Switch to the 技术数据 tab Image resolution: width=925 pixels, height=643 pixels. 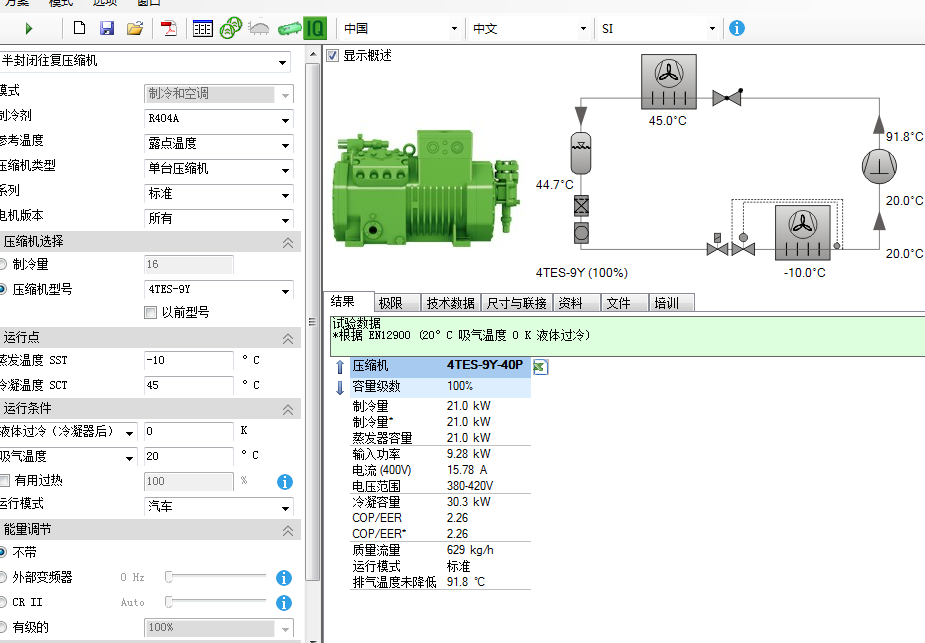(451, 303)
